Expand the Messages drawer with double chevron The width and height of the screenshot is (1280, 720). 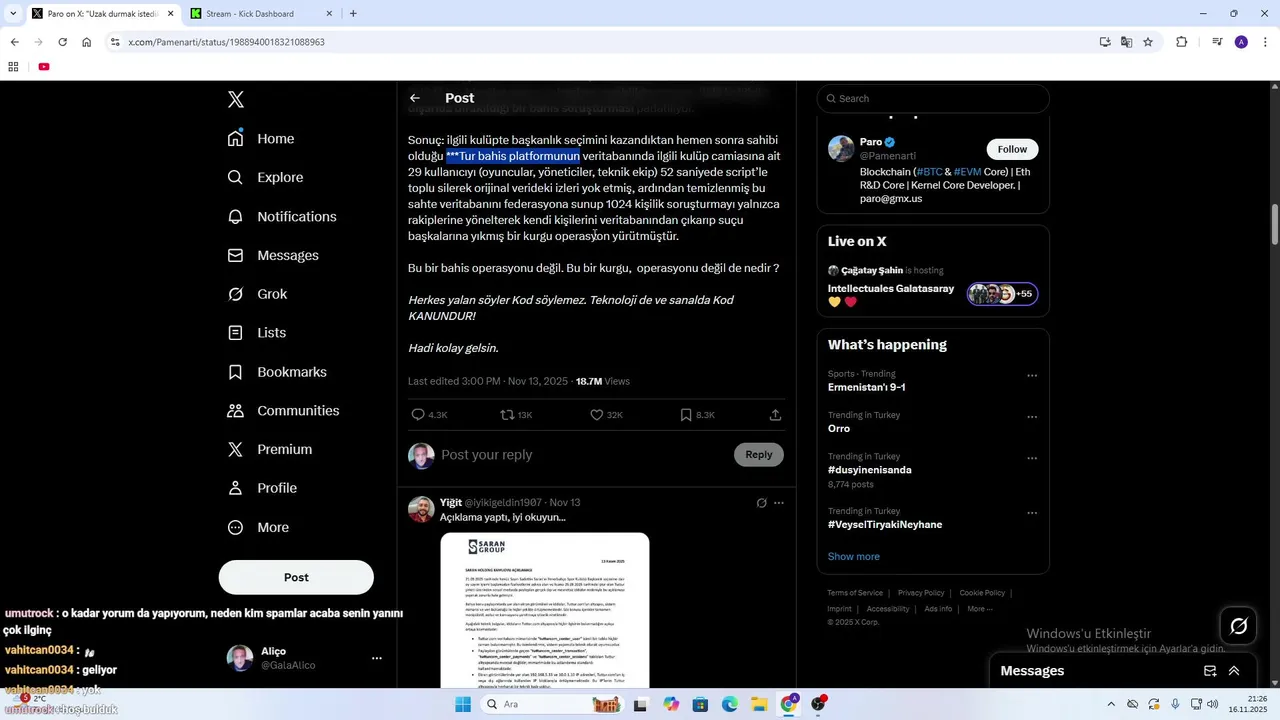pos(1234,671)
